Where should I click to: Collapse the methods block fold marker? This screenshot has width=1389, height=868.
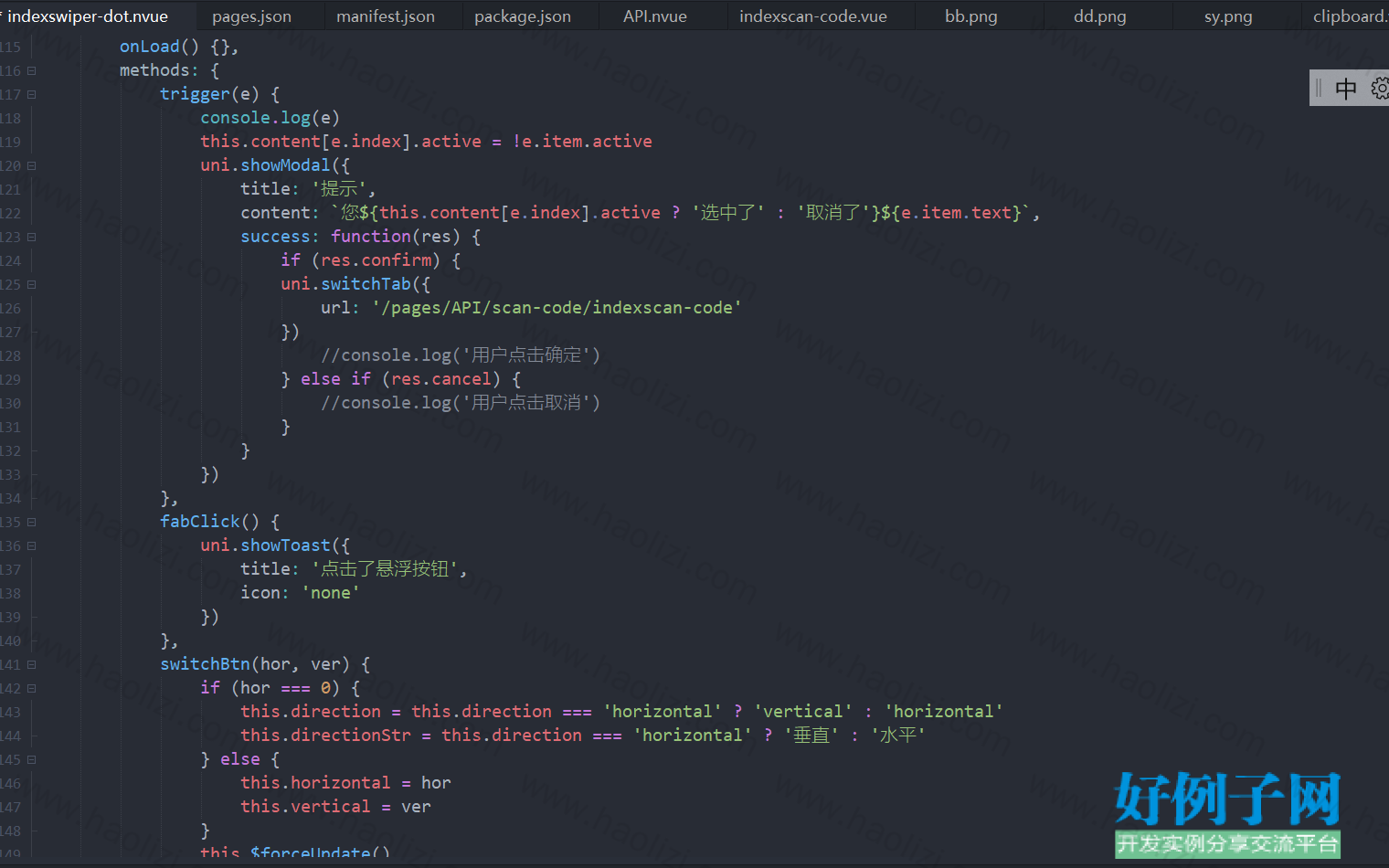[32, 70]
